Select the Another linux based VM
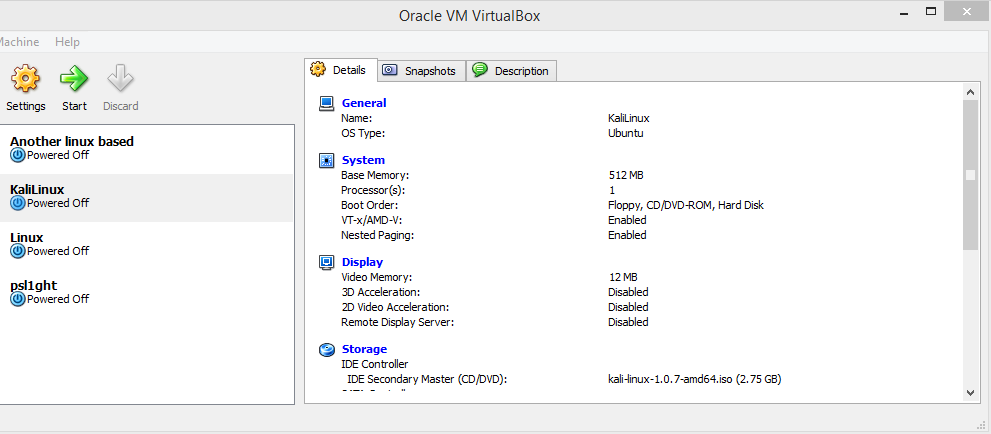This screenshot has height=434, width=991. 147,149
